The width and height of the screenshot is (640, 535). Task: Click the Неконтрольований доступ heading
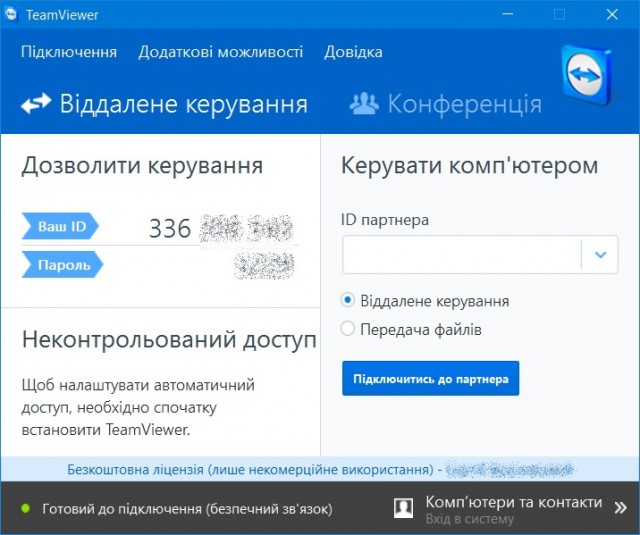pyautogui.click(x=169, y=340)
